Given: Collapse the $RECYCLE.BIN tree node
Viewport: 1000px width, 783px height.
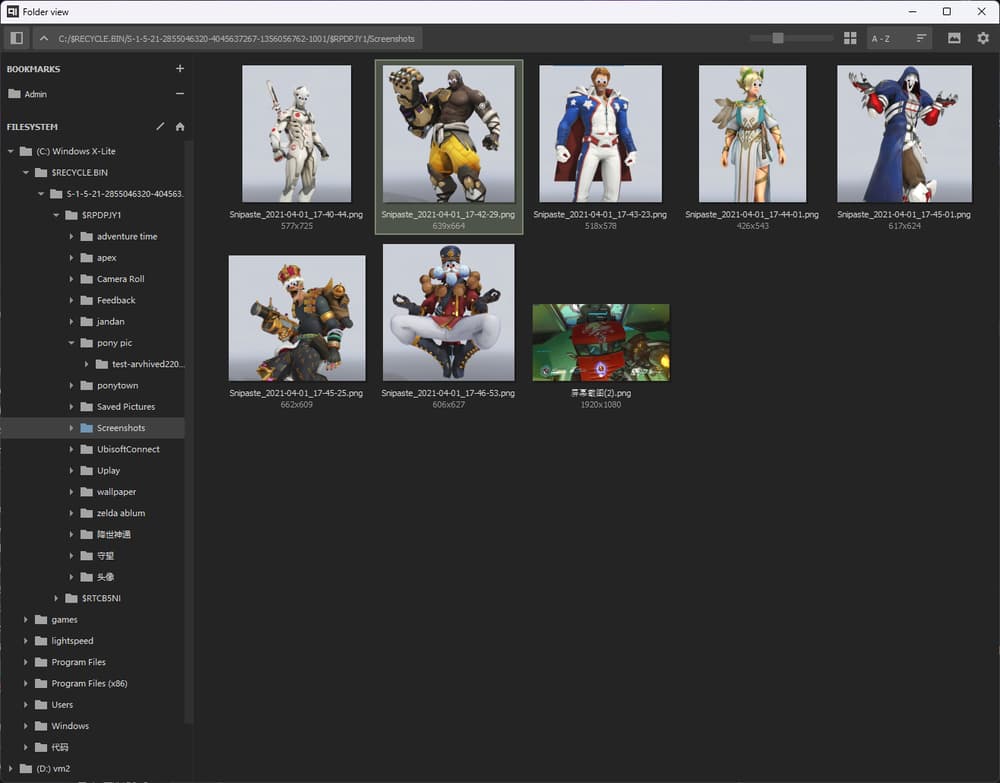Looking at the screenshot, I should [26, 173].
